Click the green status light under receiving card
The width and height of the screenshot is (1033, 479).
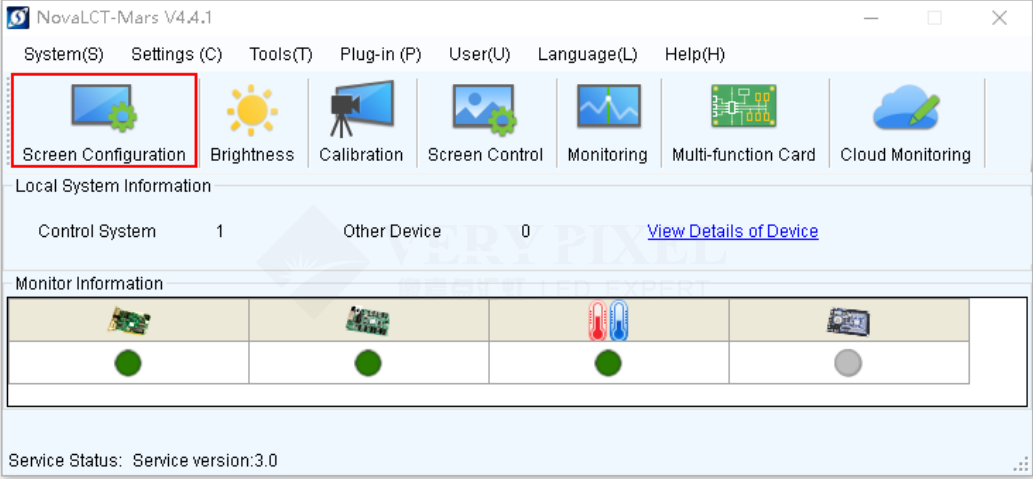click(368, 363)
